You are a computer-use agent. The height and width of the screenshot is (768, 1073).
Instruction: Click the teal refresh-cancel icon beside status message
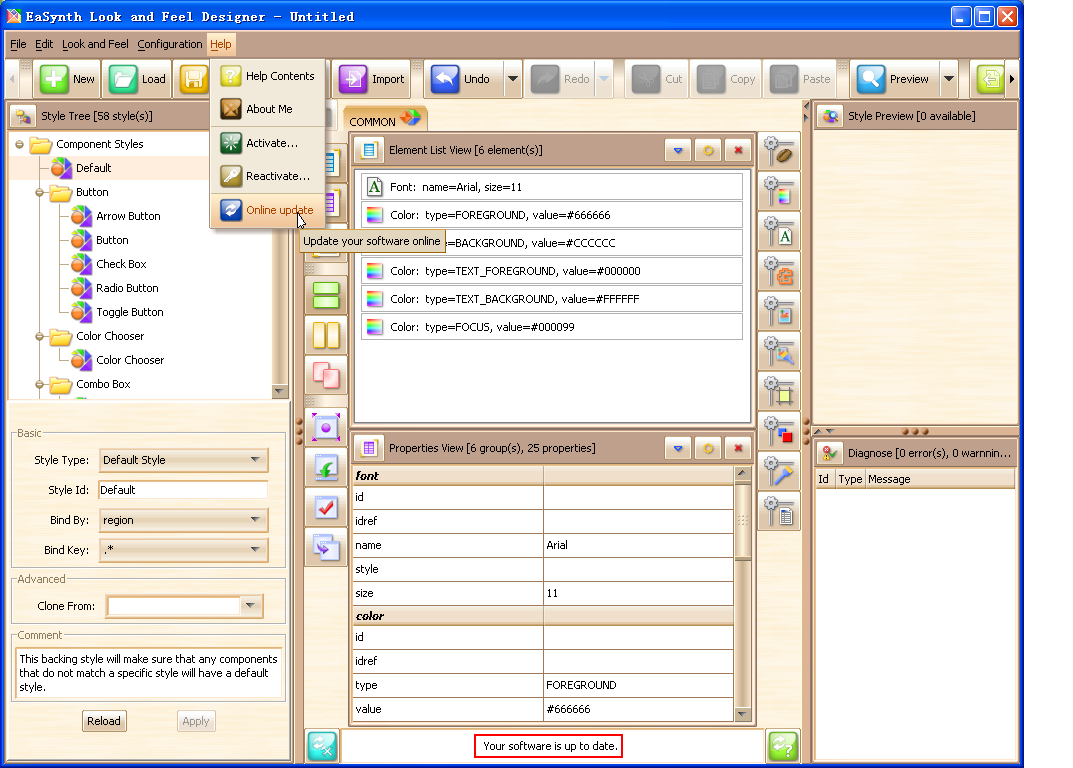click(322, 746)
